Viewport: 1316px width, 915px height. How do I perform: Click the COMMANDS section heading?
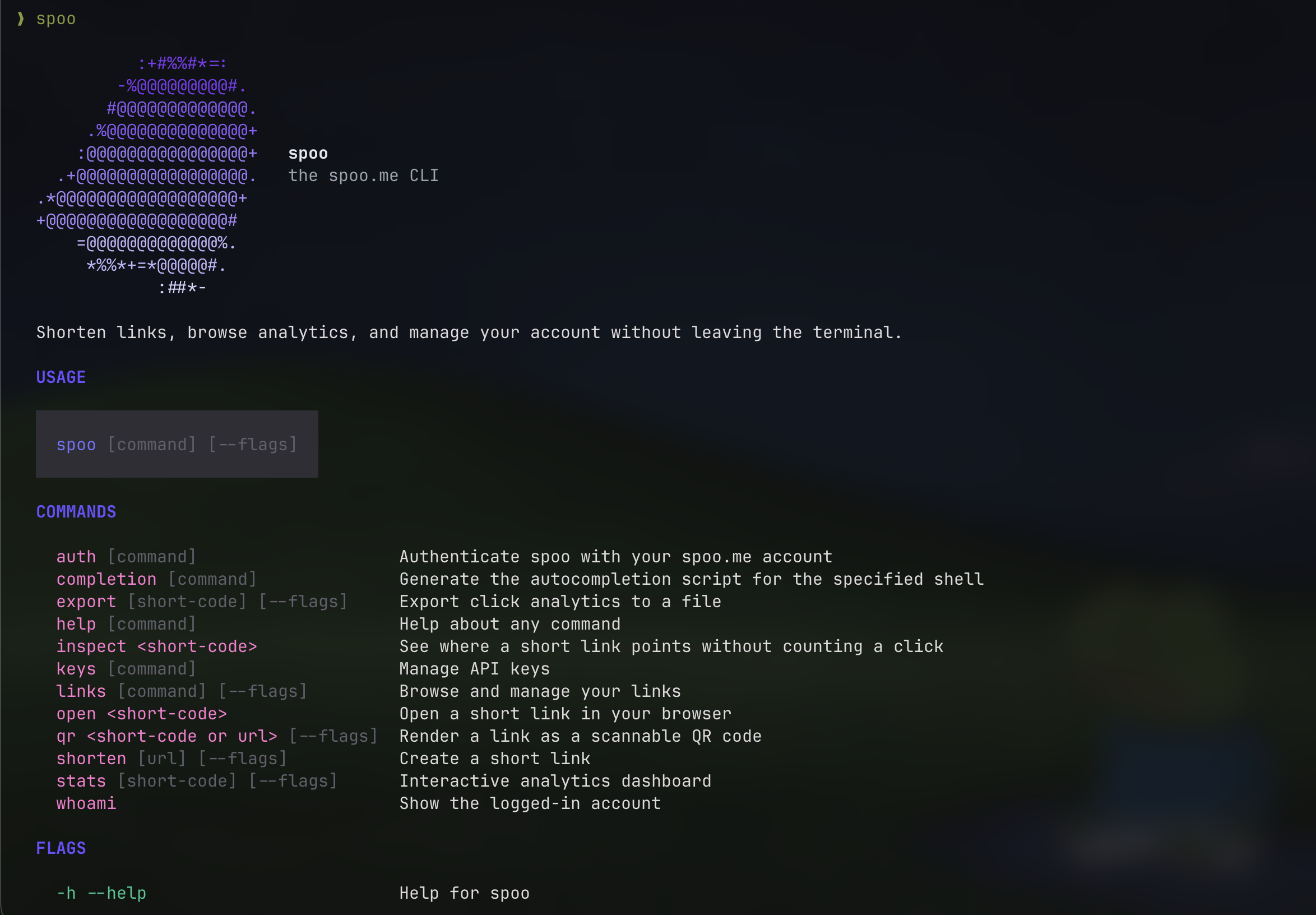coord(76,512)
